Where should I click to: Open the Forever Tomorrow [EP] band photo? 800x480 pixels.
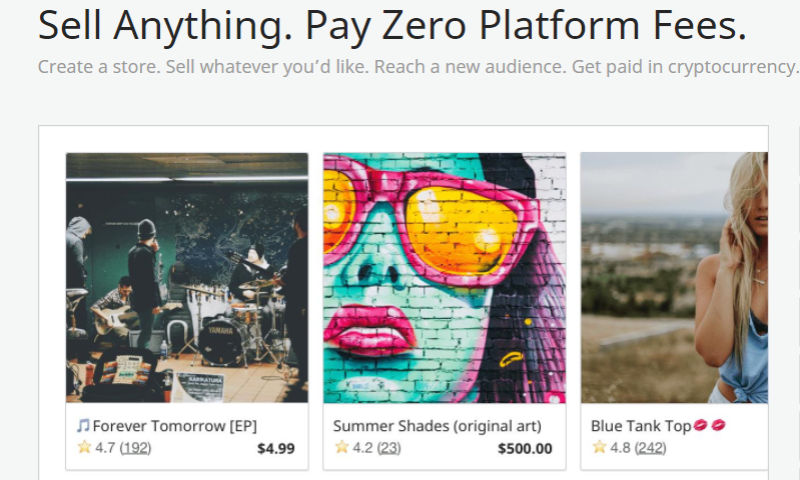(x=187, y=278)
